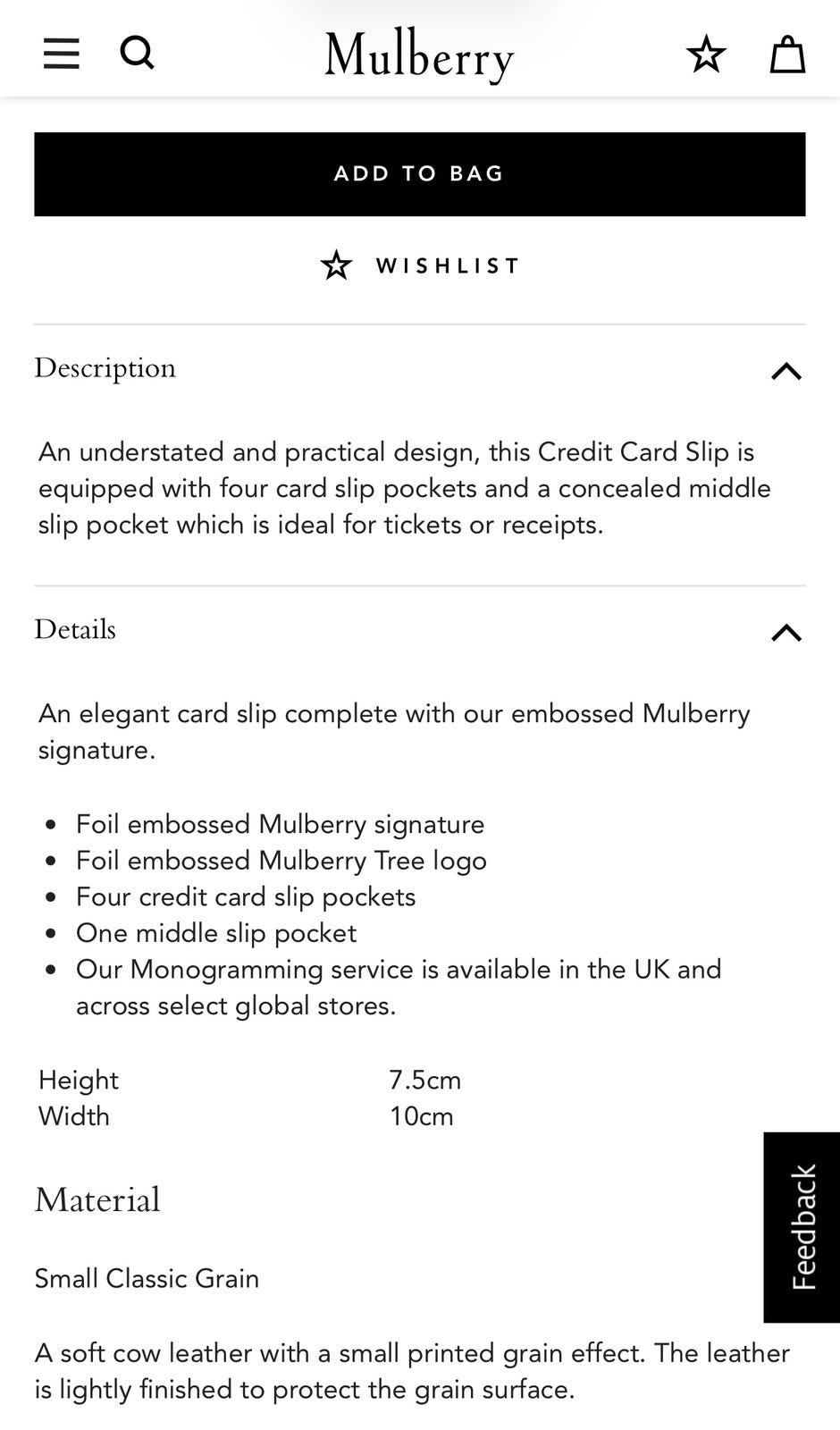Open the Feedback side tab
840x1430 pixels.
(802, 1226)
